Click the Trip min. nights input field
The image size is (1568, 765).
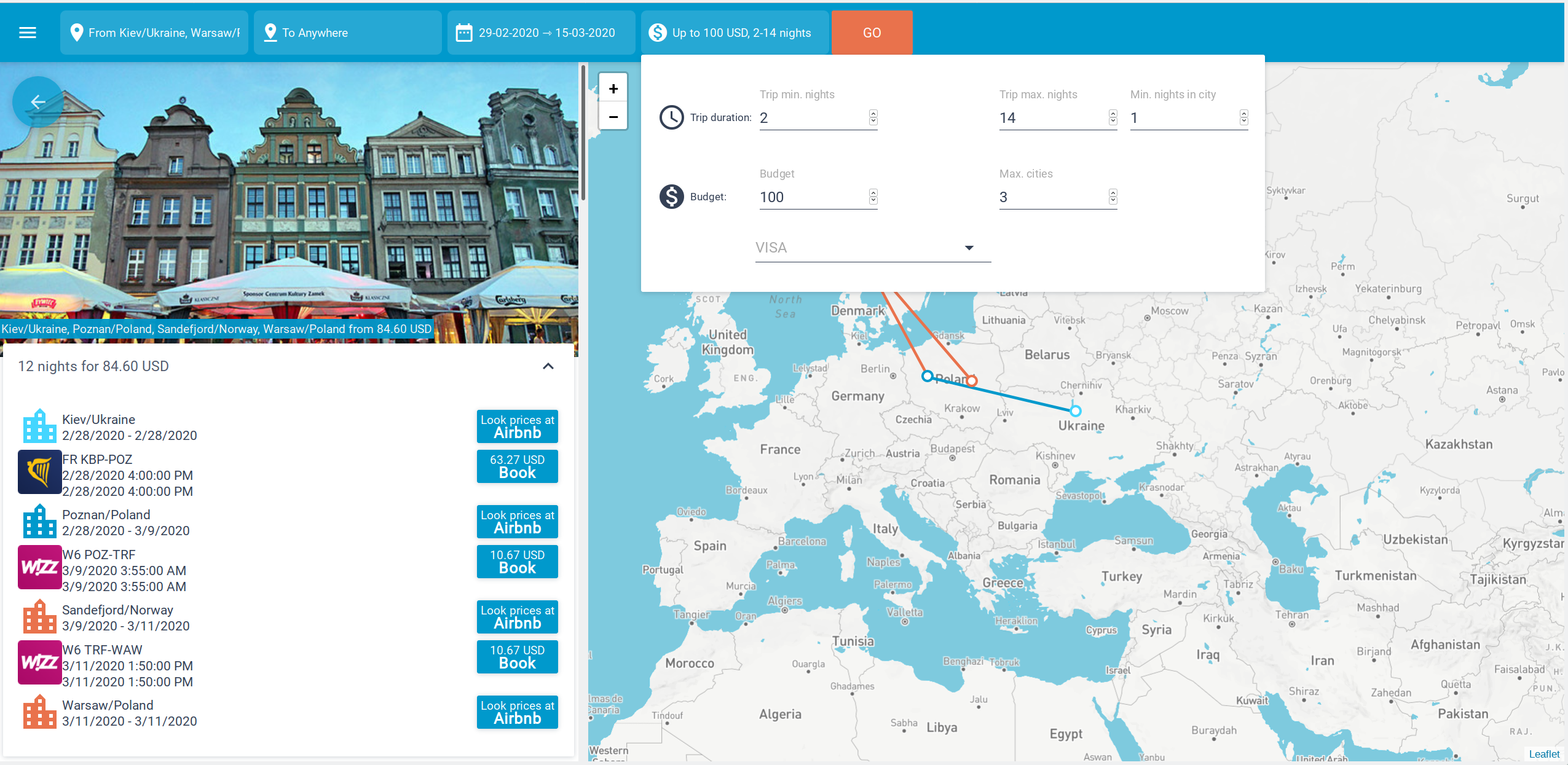(x=811, y=117)
